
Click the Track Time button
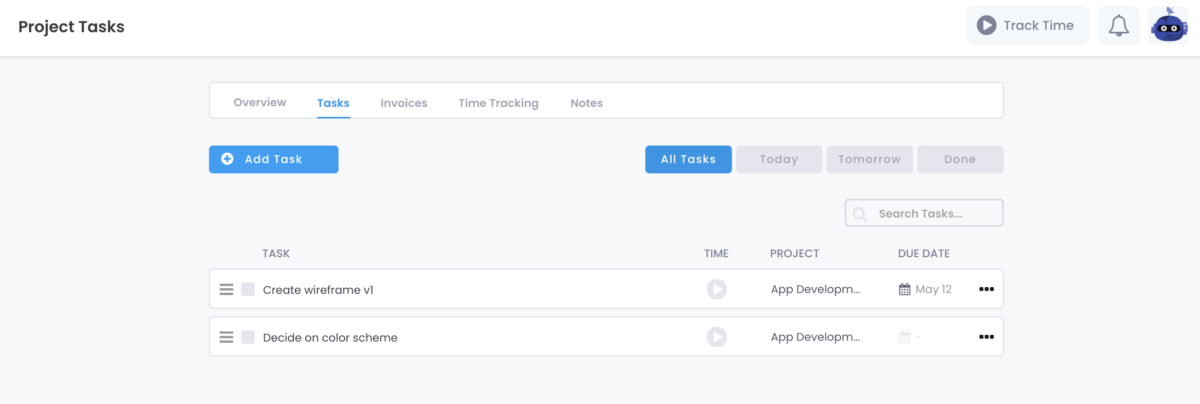tap(1026, 26)
